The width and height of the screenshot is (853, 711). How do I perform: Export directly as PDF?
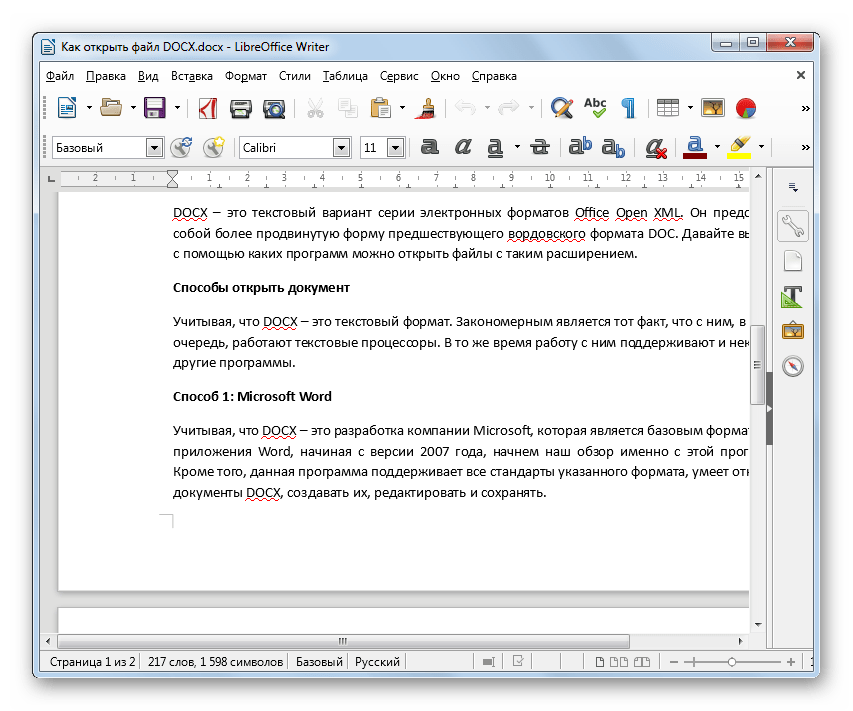point(207,108)
